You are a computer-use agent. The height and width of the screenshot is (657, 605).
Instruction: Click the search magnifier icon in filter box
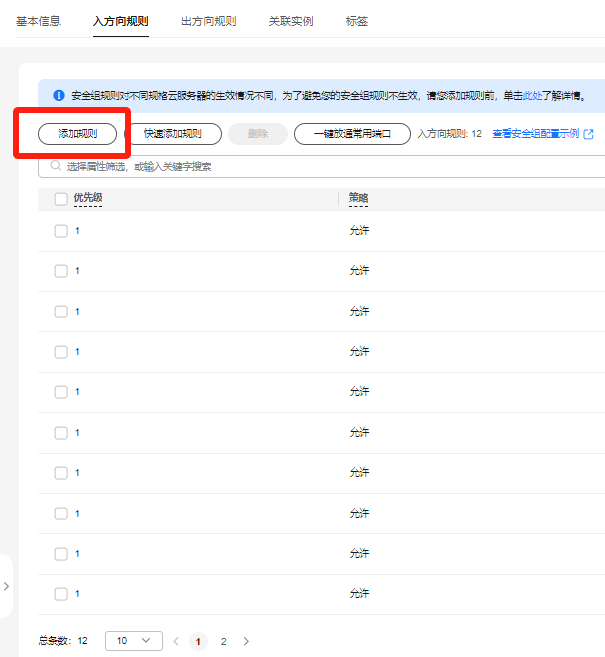55,166
